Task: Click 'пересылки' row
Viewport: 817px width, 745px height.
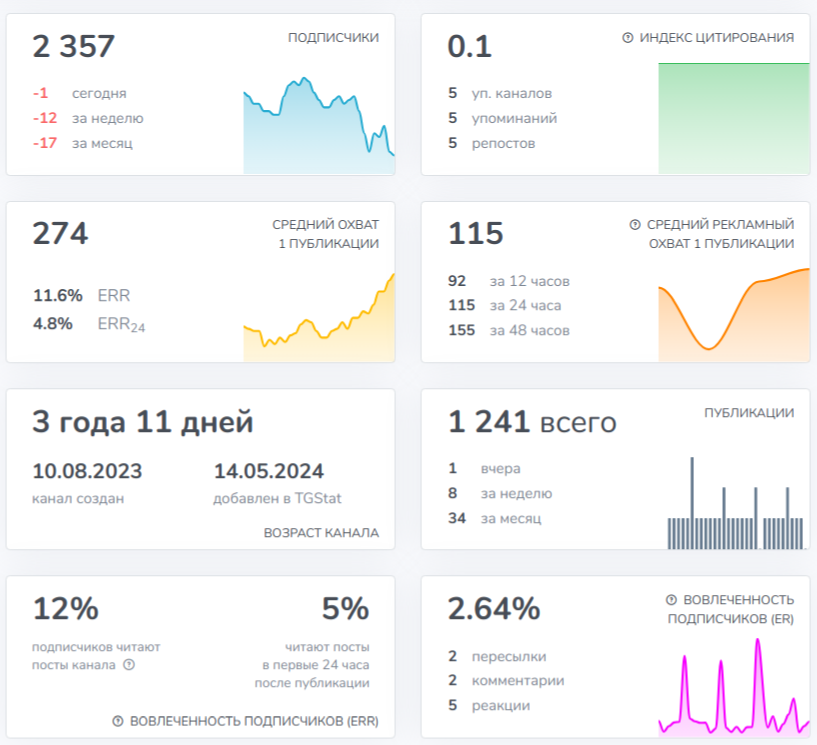Action: coord(497,656)
